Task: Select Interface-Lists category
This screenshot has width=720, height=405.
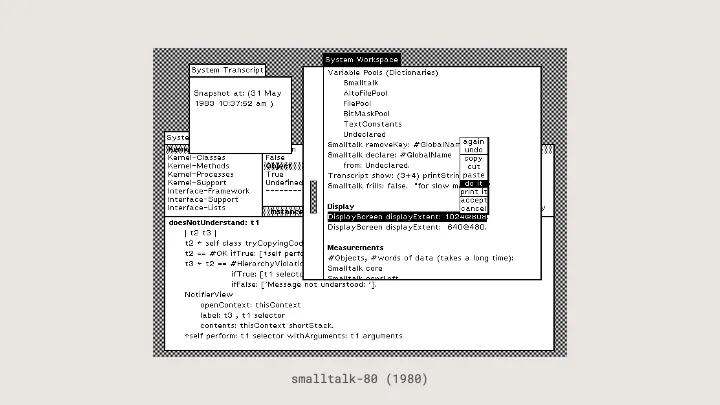Action: (196, 208)
